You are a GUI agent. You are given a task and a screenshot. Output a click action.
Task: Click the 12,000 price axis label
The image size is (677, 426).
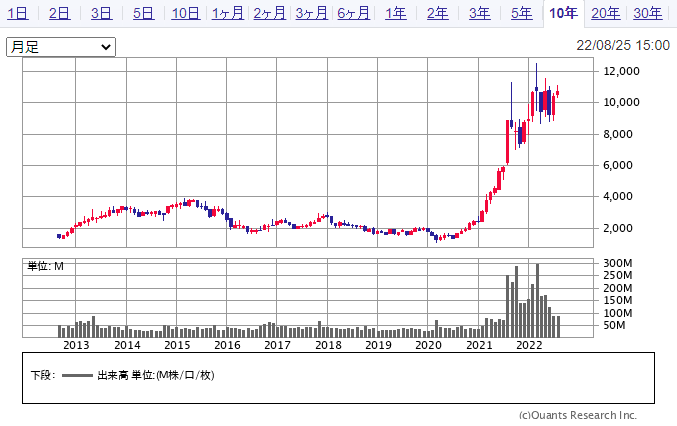coord(621,71)
